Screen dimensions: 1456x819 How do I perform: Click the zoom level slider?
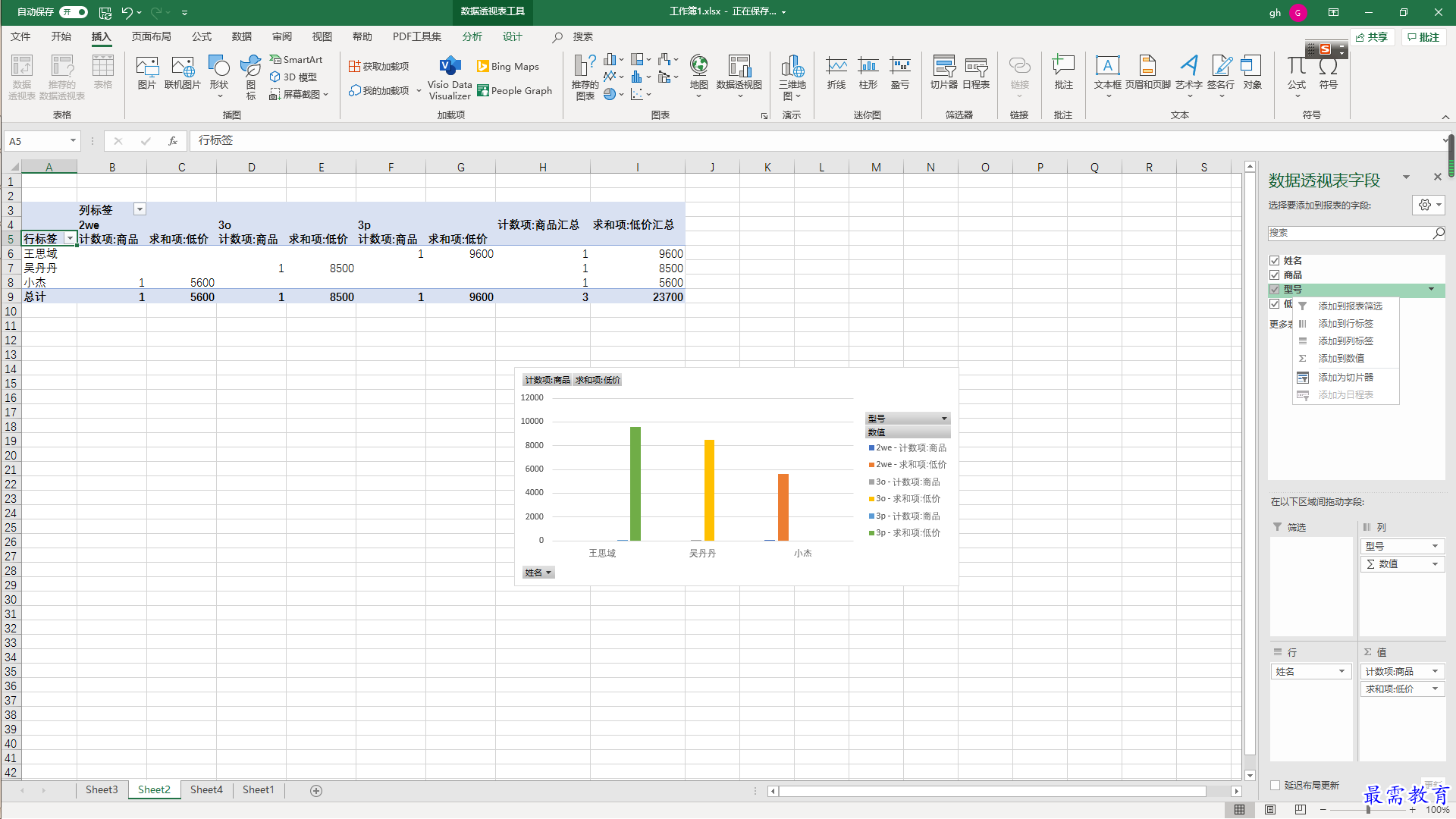[x=1368, y=810]
